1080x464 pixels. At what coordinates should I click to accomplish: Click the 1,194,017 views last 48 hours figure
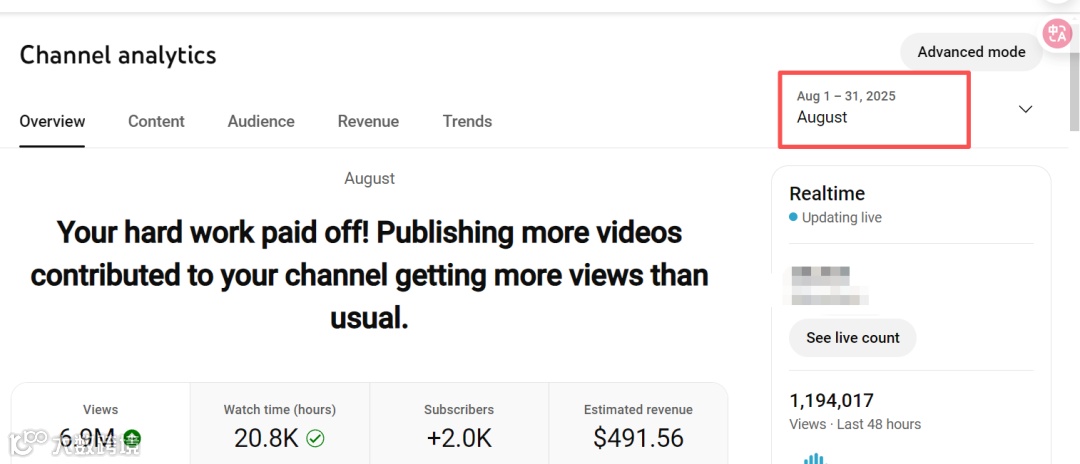click(831, 401)
